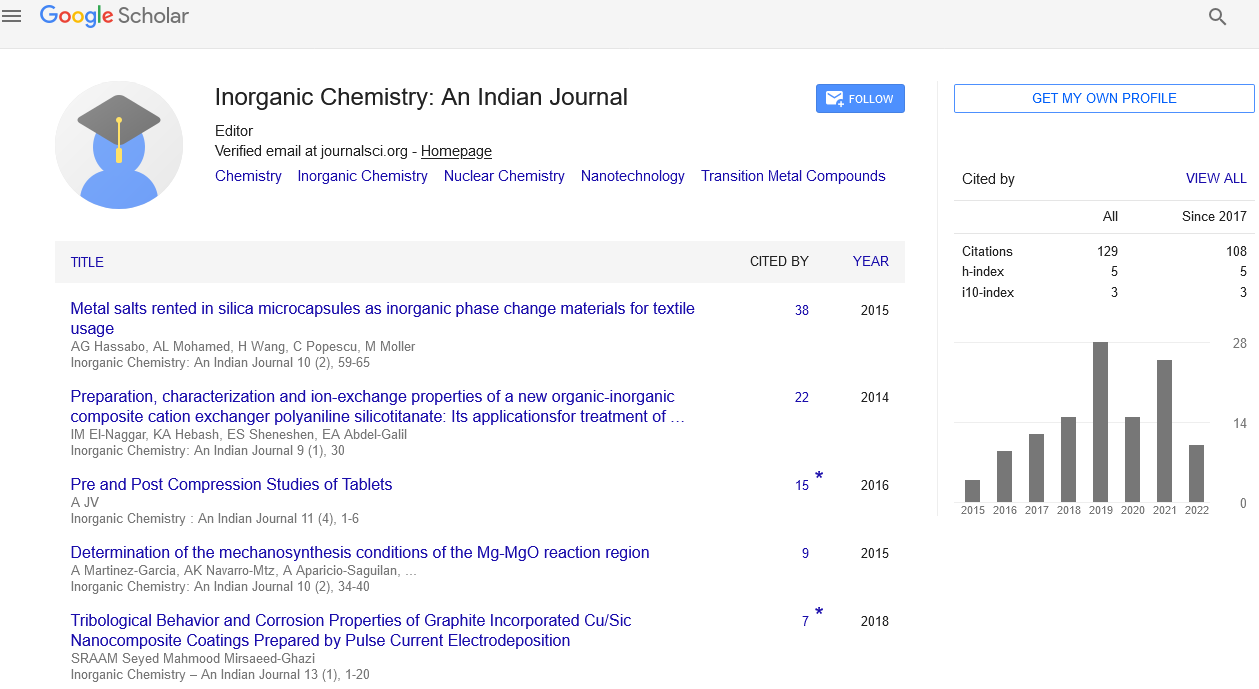
Task: Click the asterisk beside 15 citations
Action: (x=819, y=476)
